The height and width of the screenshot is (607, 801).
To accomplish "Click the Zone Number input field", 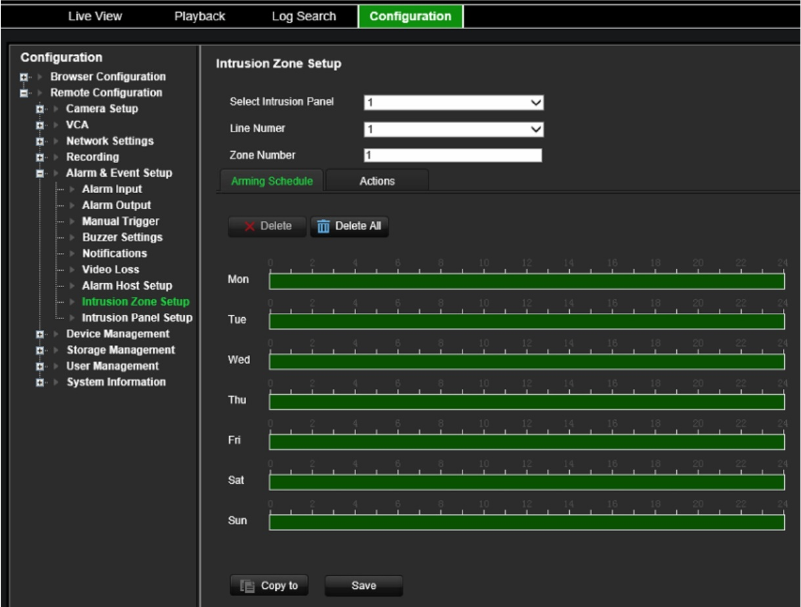I will click(452, 155).
